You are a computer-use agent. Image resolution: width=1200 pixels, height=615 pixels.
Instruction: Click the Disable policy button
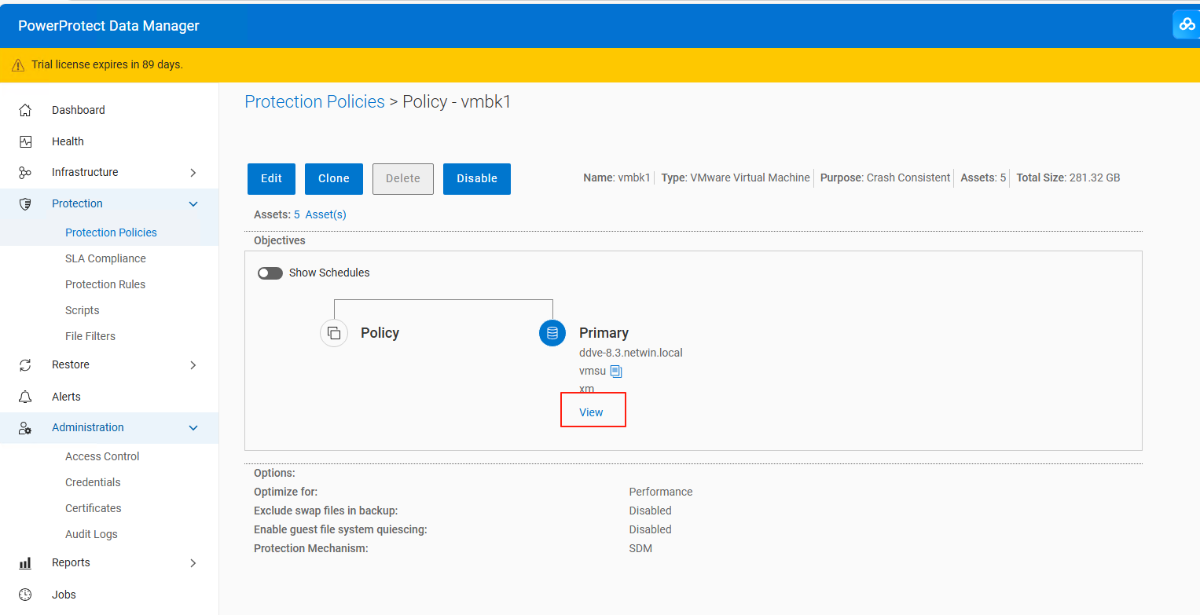coord(477,179)
